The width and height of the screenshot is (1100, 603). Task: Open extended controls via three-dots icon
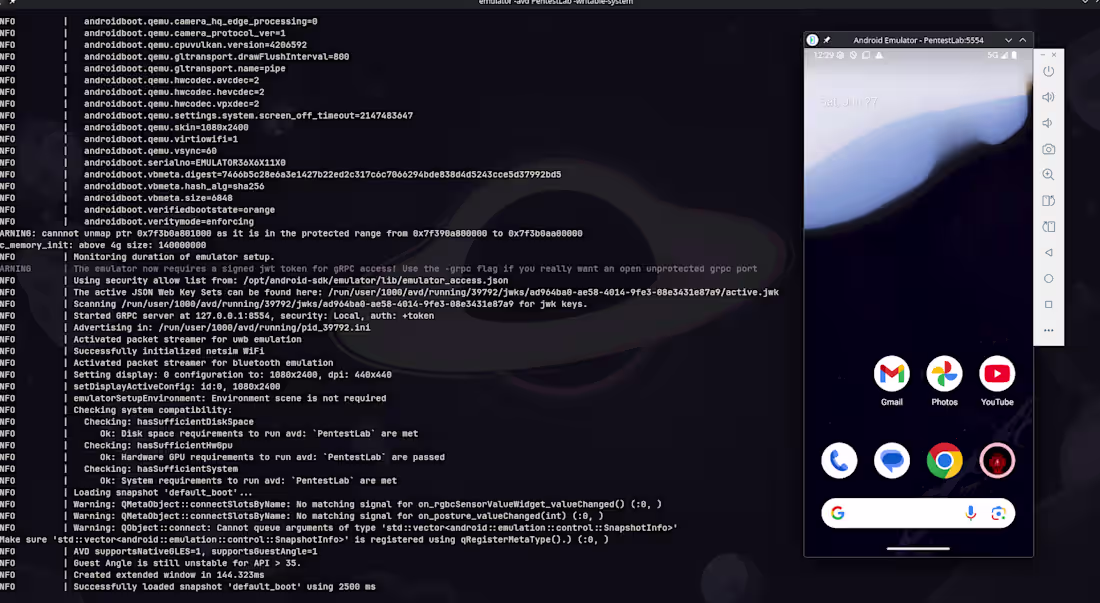(1048, 330)
